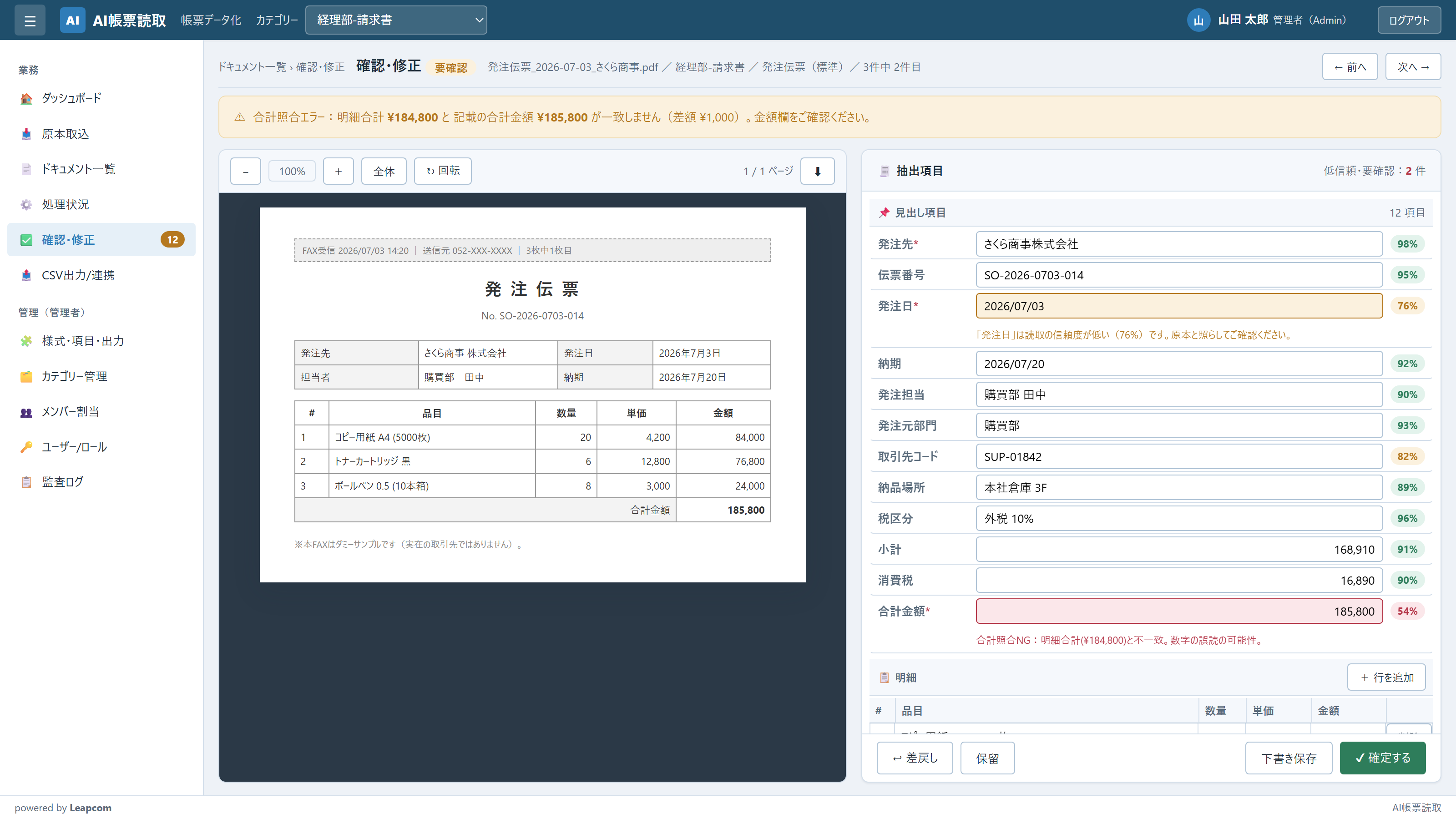Image resolution: width=1456 pixels, height=819 pixels.
Task: Open the 経理部-請求書 category dropdown
Action: pos(396,20)
